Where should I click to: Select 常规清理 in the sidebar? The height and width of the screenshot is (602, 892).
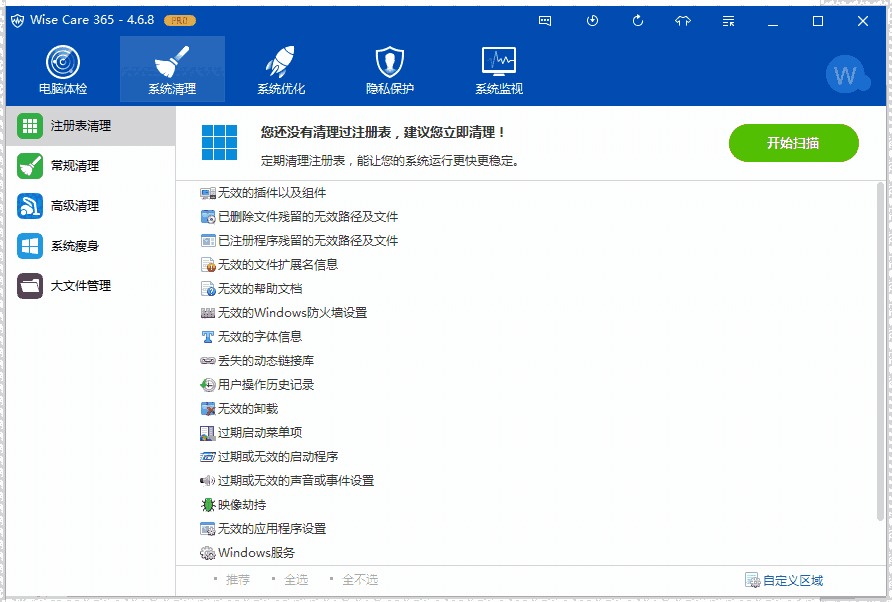point(90,166)
